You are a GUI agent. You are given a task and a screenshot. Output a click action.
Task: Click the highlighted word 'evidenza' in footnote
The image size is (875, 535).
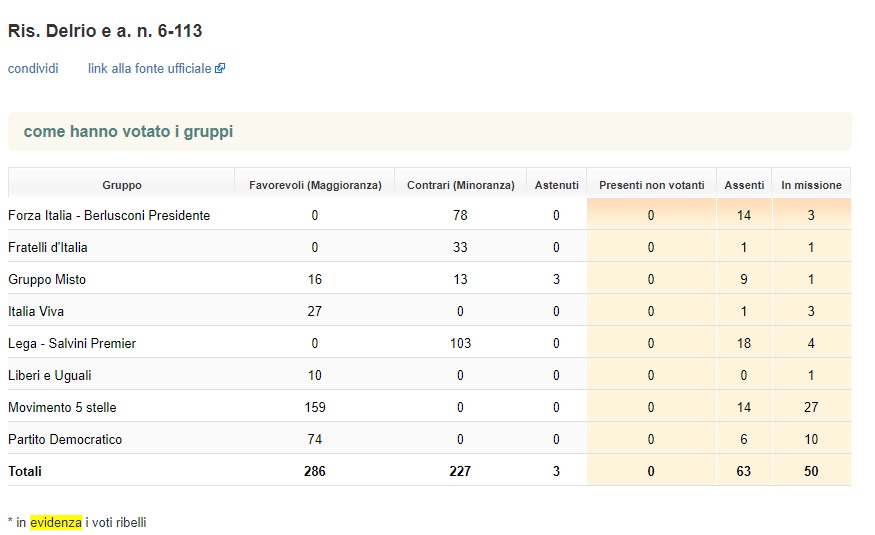(56, 523)
